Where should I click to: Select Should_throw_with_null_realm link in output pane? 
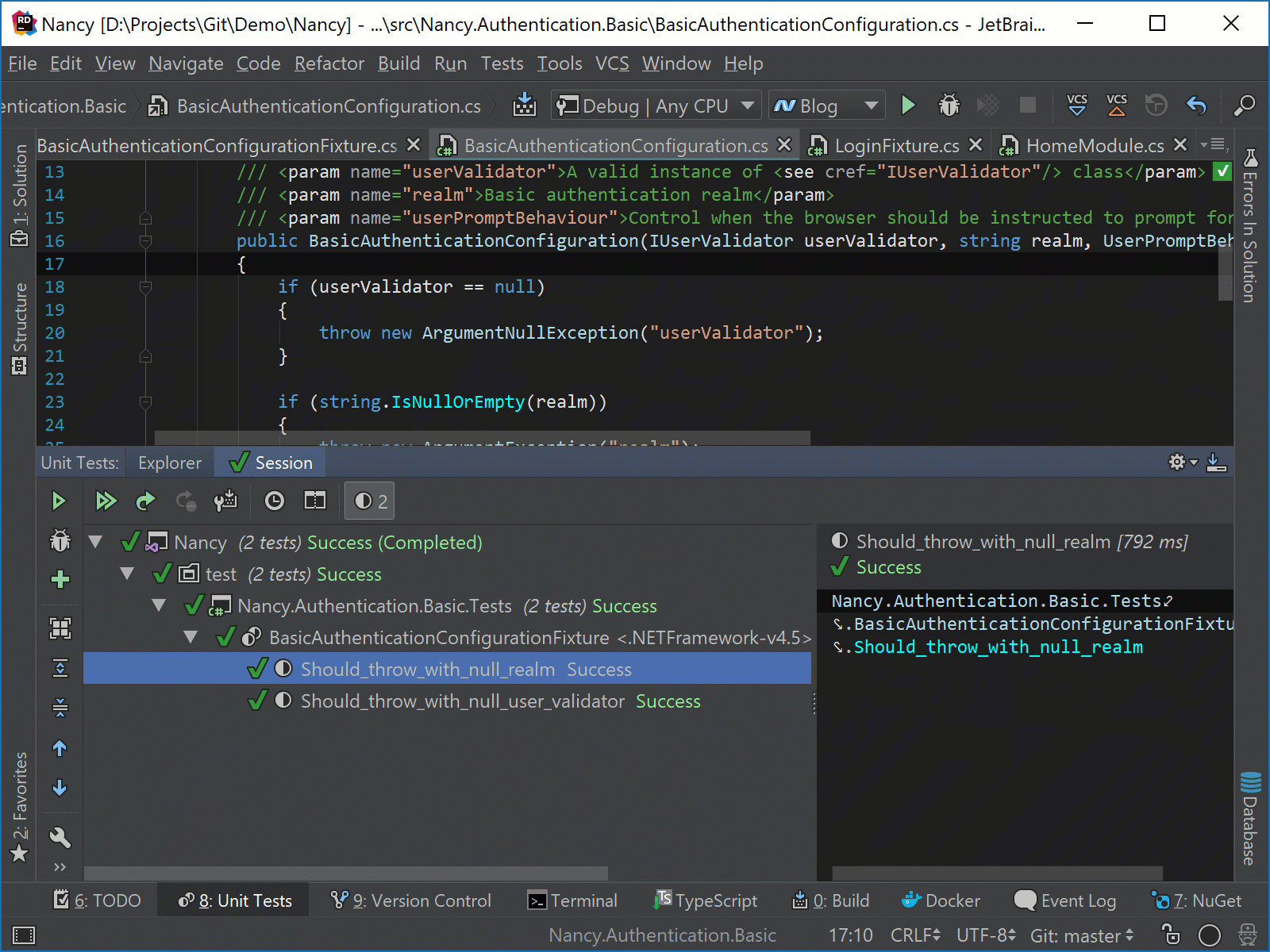pyautogui.click(x=999, y=647)
